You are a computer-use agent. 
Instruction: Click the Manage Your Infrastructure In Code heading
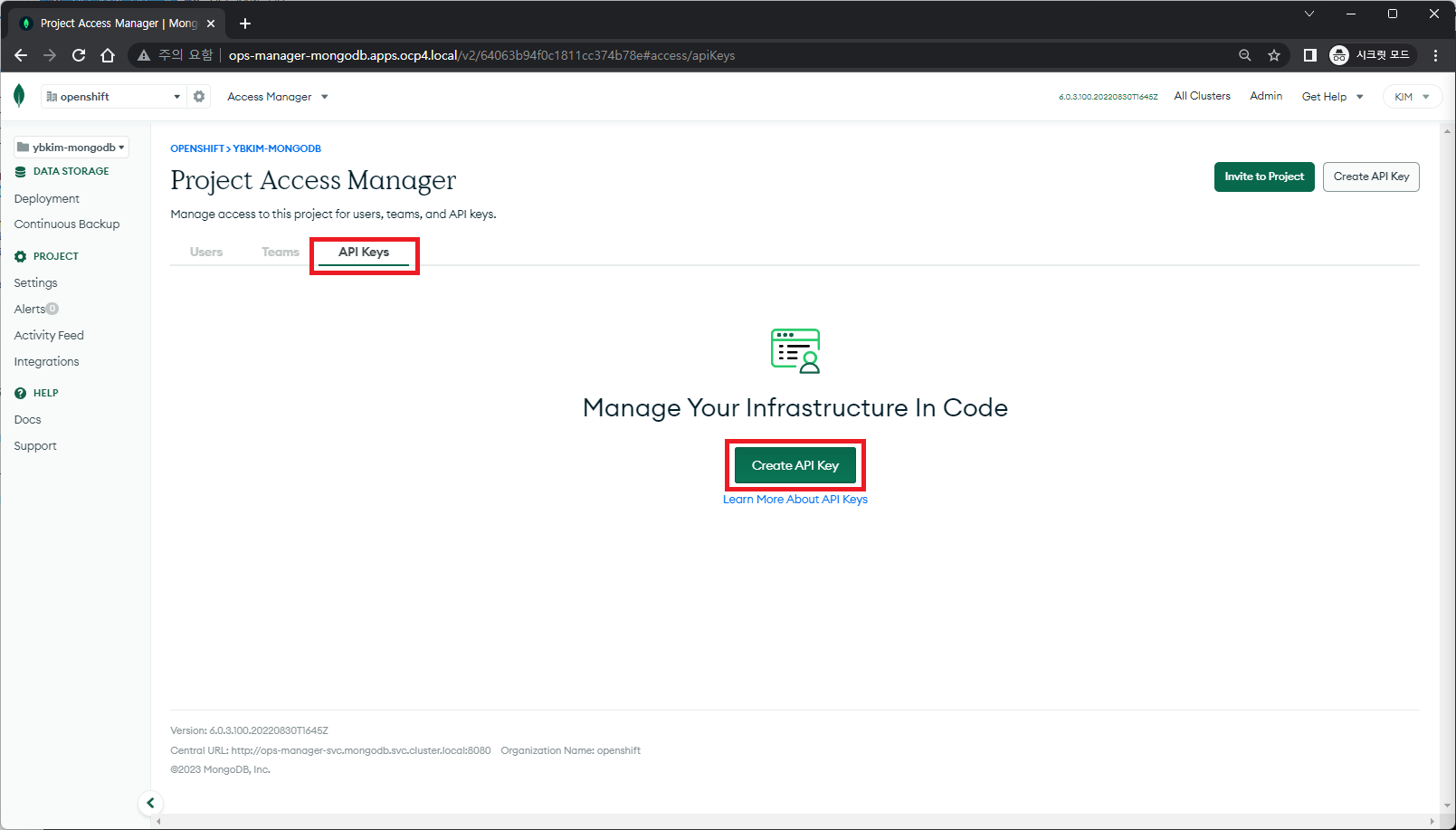[x=795, y=407]
